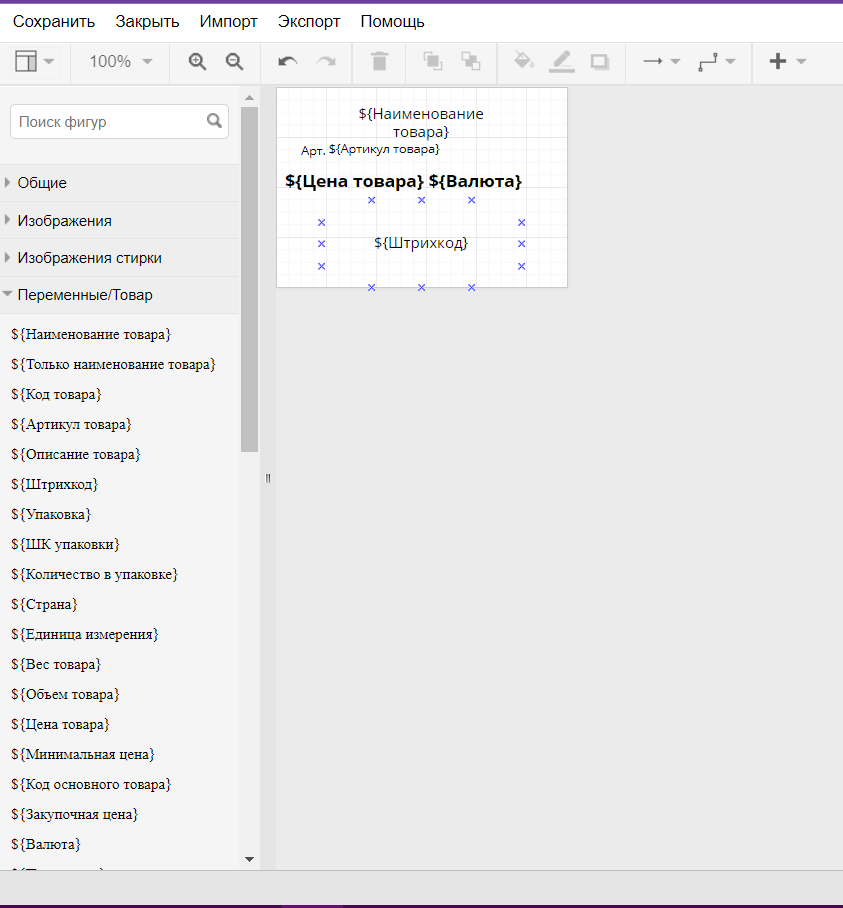Image resolution: width=843 pixels, height=908 pixels.
Task: Click the zoom in magnifier icon
Action: coord(197,61)
